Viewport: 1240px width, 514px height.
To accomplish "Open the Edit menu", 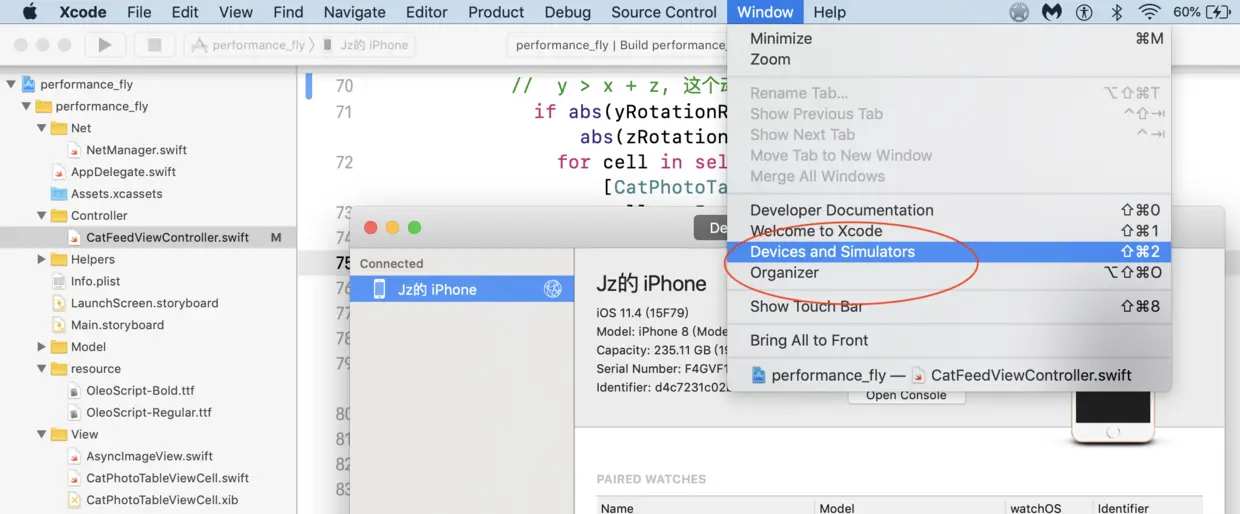I will coord(185,12).
